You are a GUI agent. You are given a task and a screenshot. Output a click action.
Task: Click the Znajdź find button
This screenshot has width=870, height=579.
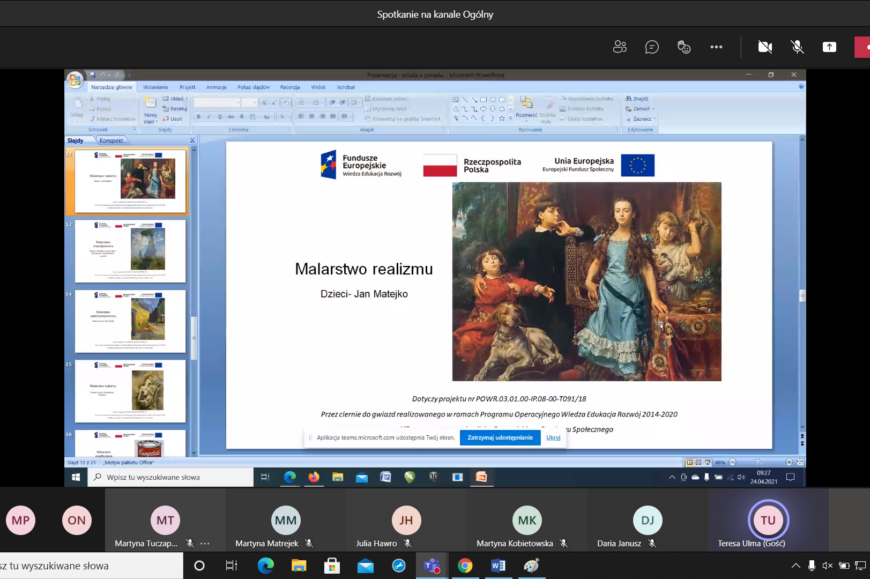coord(637,99)
